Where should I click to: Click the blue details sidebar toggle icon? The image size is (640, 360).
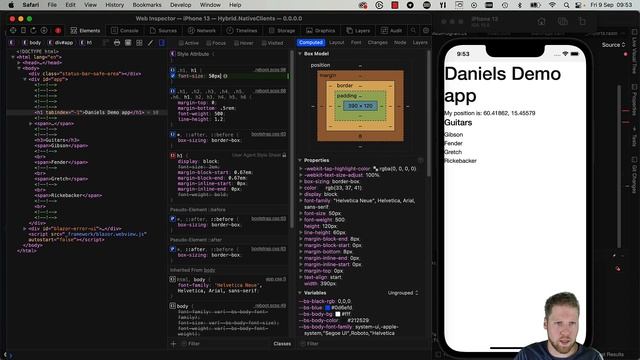click(162, 42)
